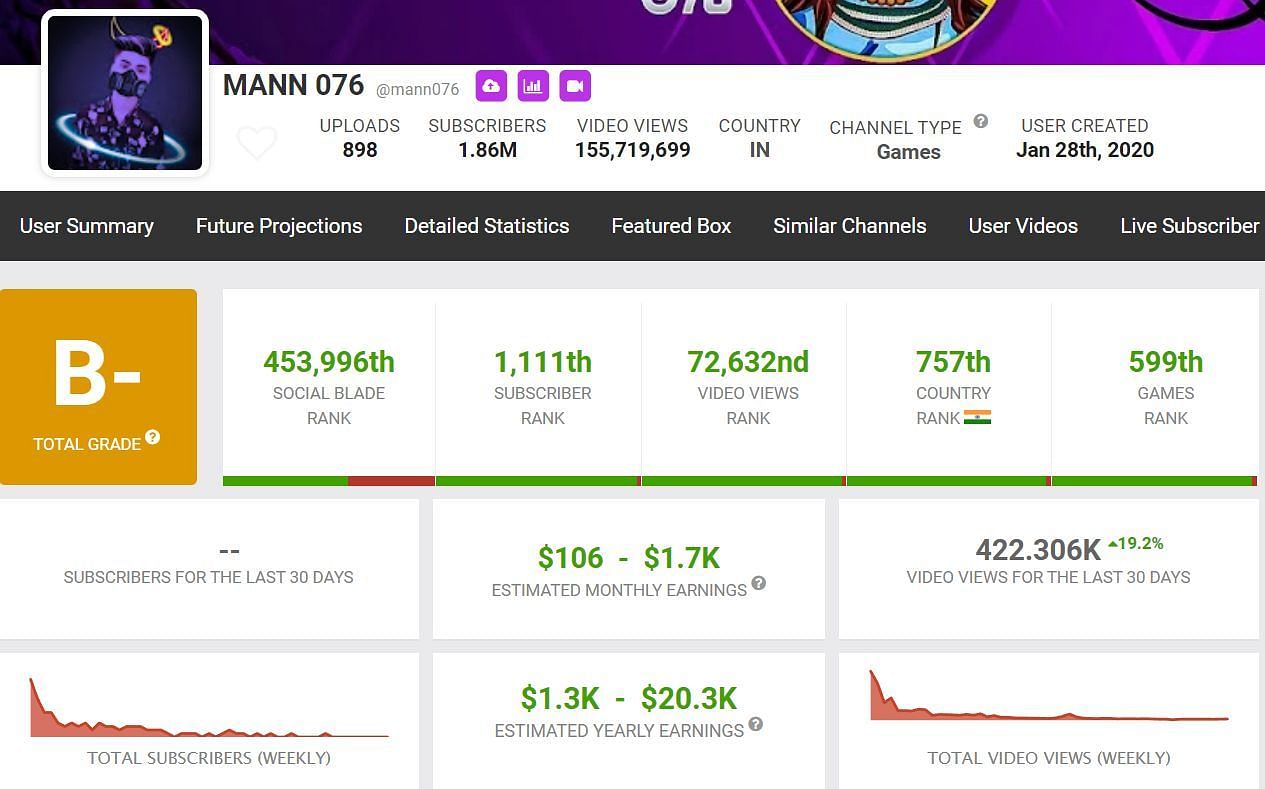Open the Live Subscriber tab
Screen dimensions: 1265x789
[x=1189, y=226]
